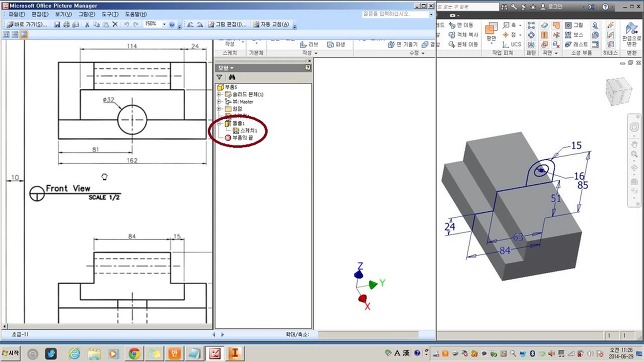Click the Print icon in Picture Manager
The height and width of the screenshot is (362, 644).
coord(67,25)
